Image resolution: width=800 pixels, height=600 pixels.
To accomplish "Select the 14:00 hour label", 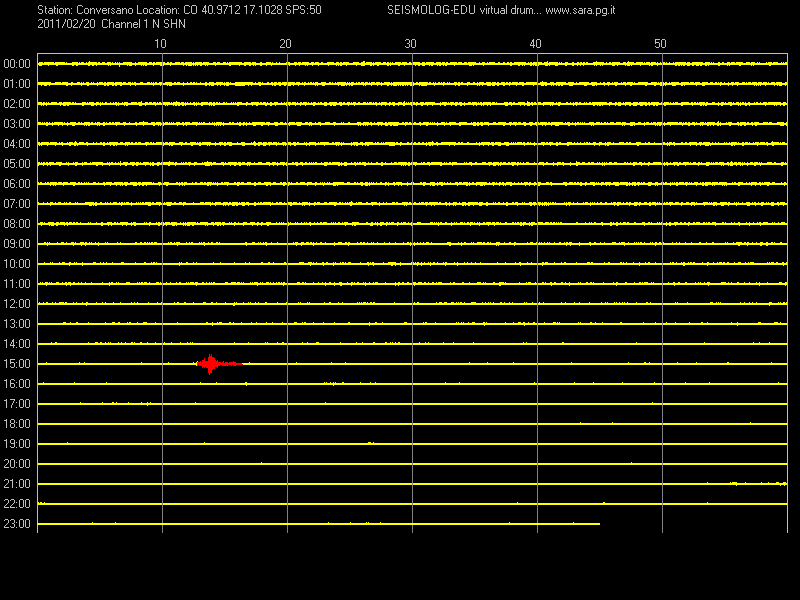I will [x=17, y=344].
